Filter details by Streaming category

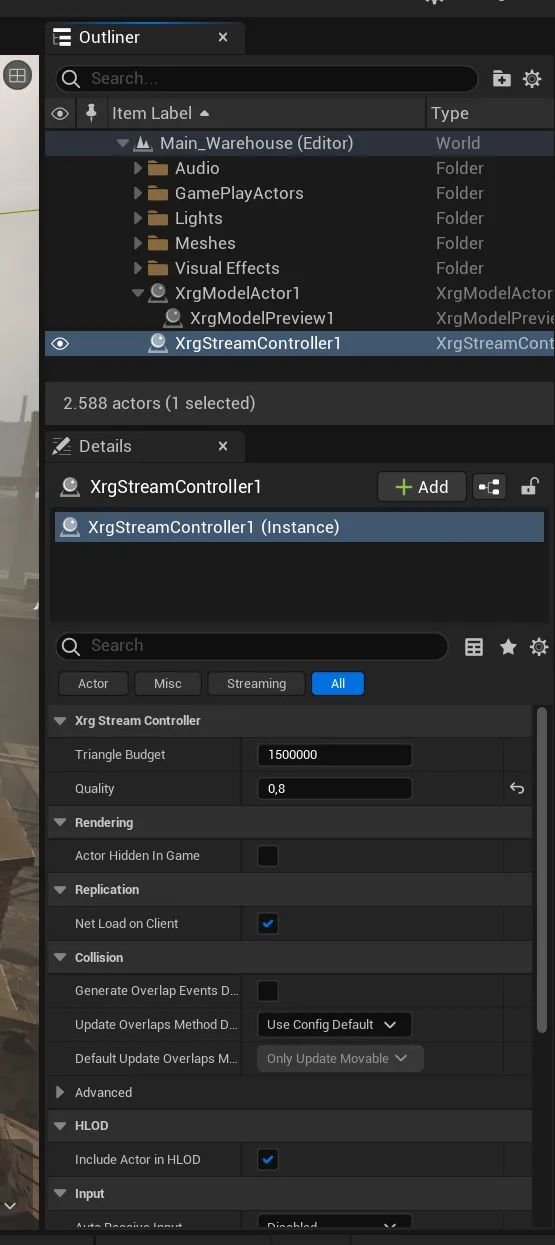tap(256, 684)
